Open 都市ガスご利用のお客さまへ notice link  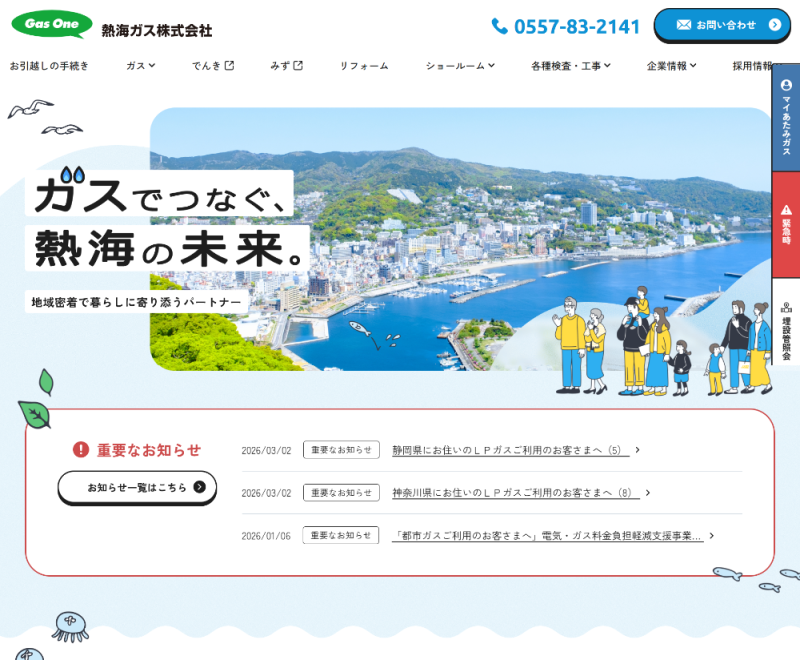(548, 536)
